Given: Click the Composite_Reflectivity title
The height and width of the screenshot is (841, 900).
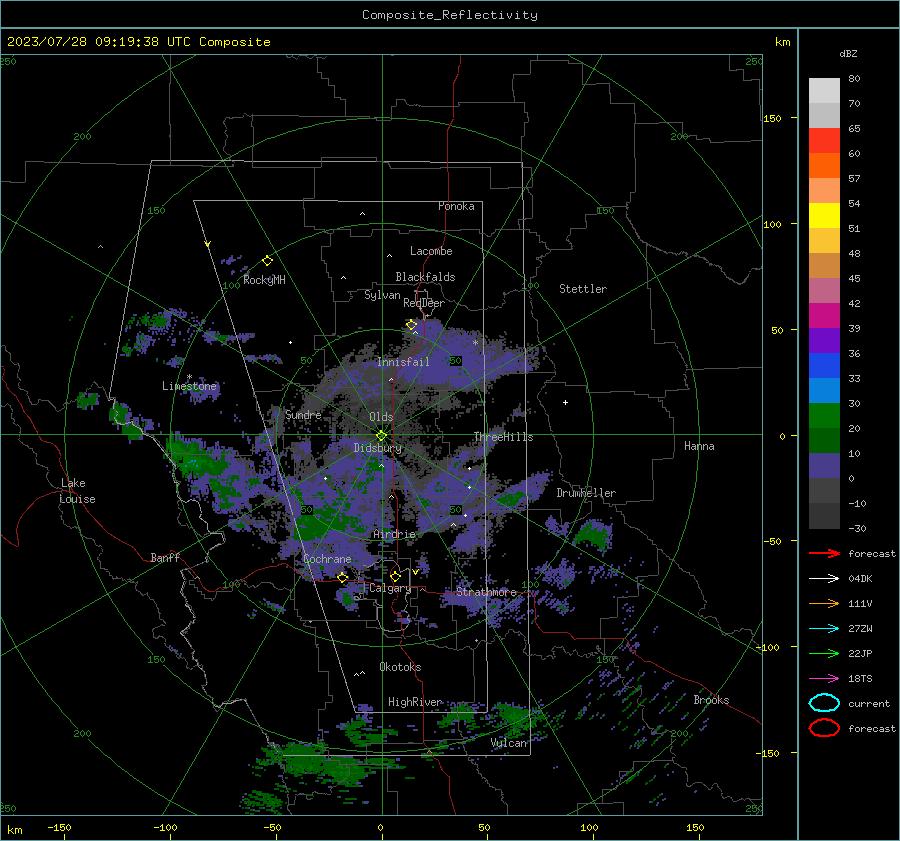Looking at the screenshot, I should pos(450,15).
